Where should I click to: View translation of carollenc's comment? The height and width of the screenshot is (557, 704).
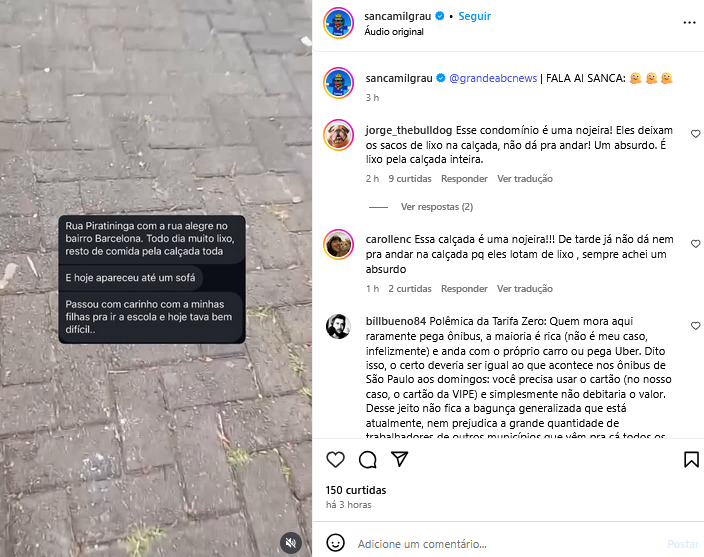(x=524, y=289)
